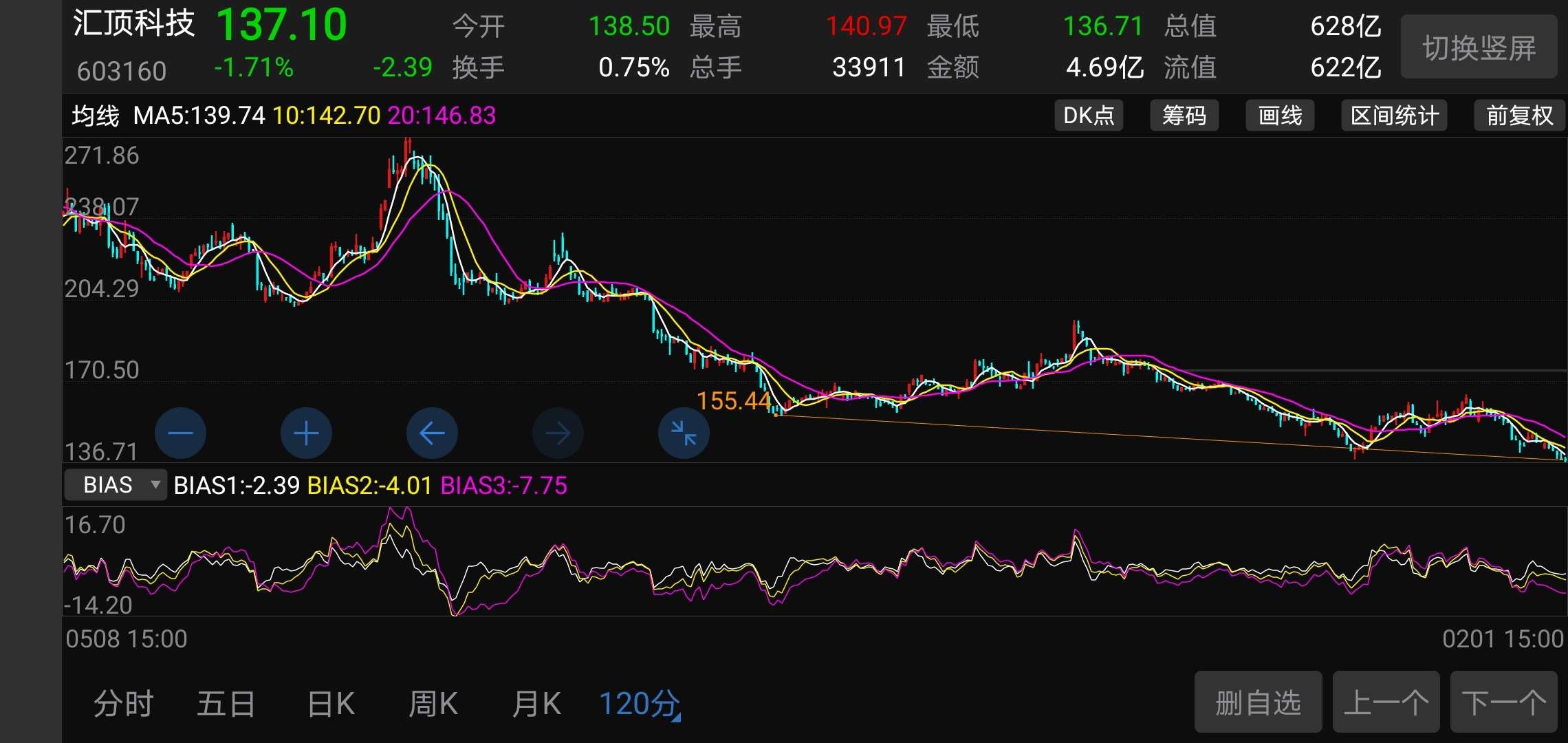Open 区间统计 range statistics
Viewport: 1568px width, 743px height.
pyautogui.click(x=1394, y=116)
